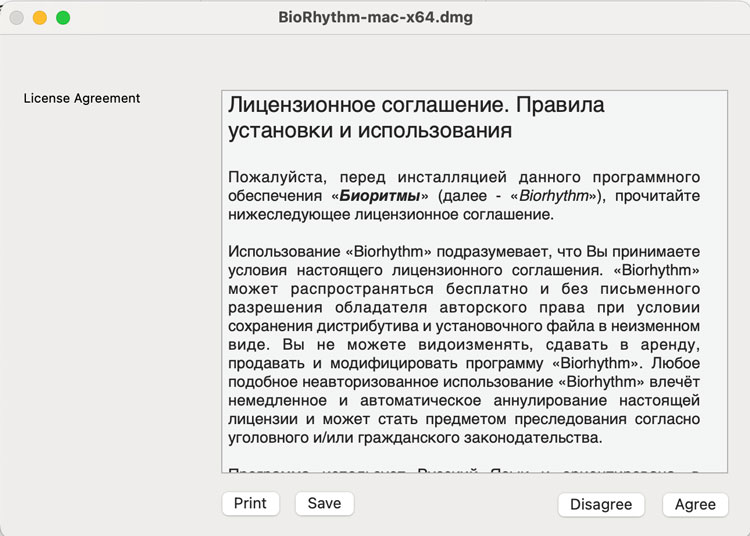Click the partially visible bottom text line
750x536 pixels.
tap(464, 468)
